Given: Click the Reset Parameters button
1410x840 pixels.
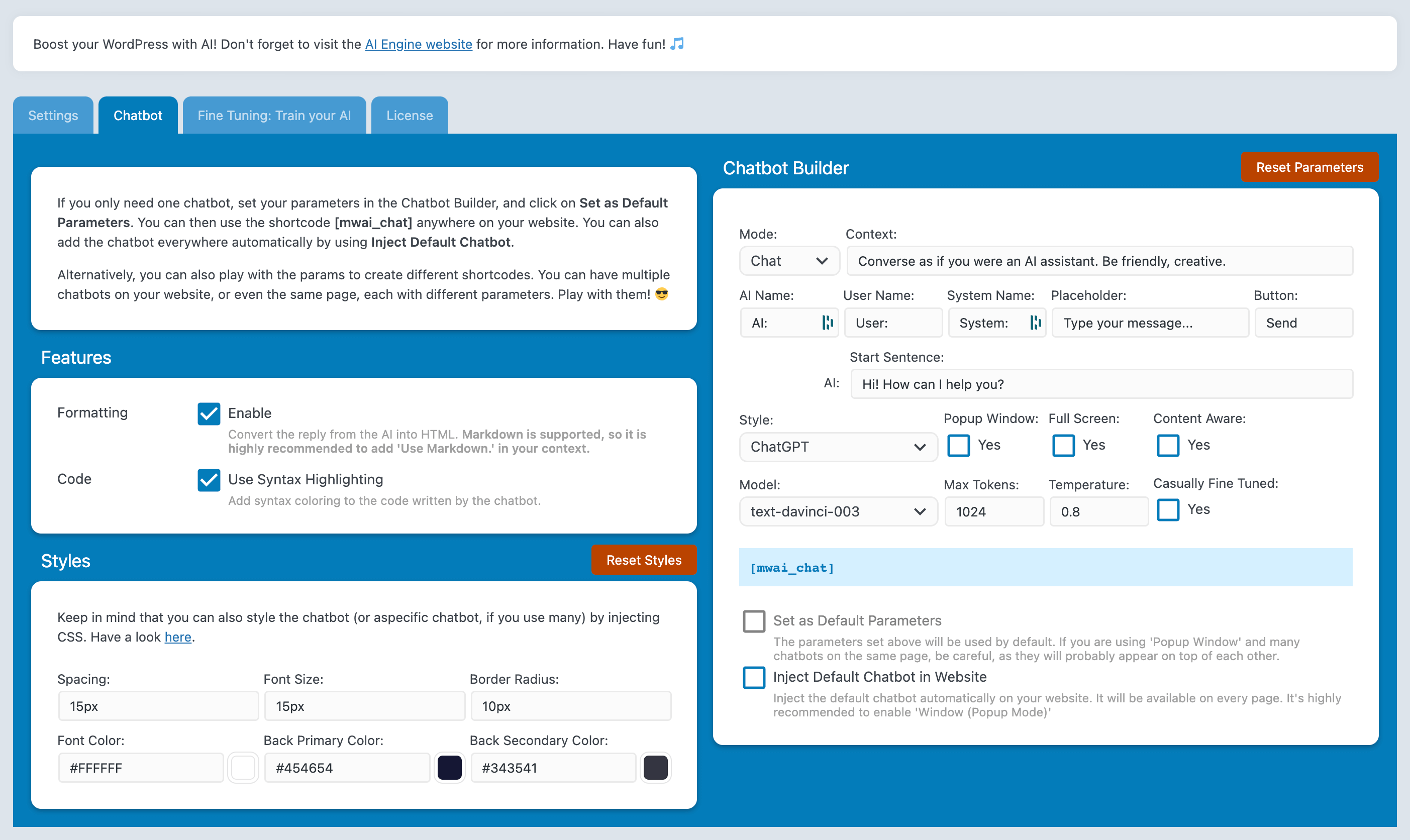Looking at the screenshot, I should pyautogui.click(x=1310, y=166).
